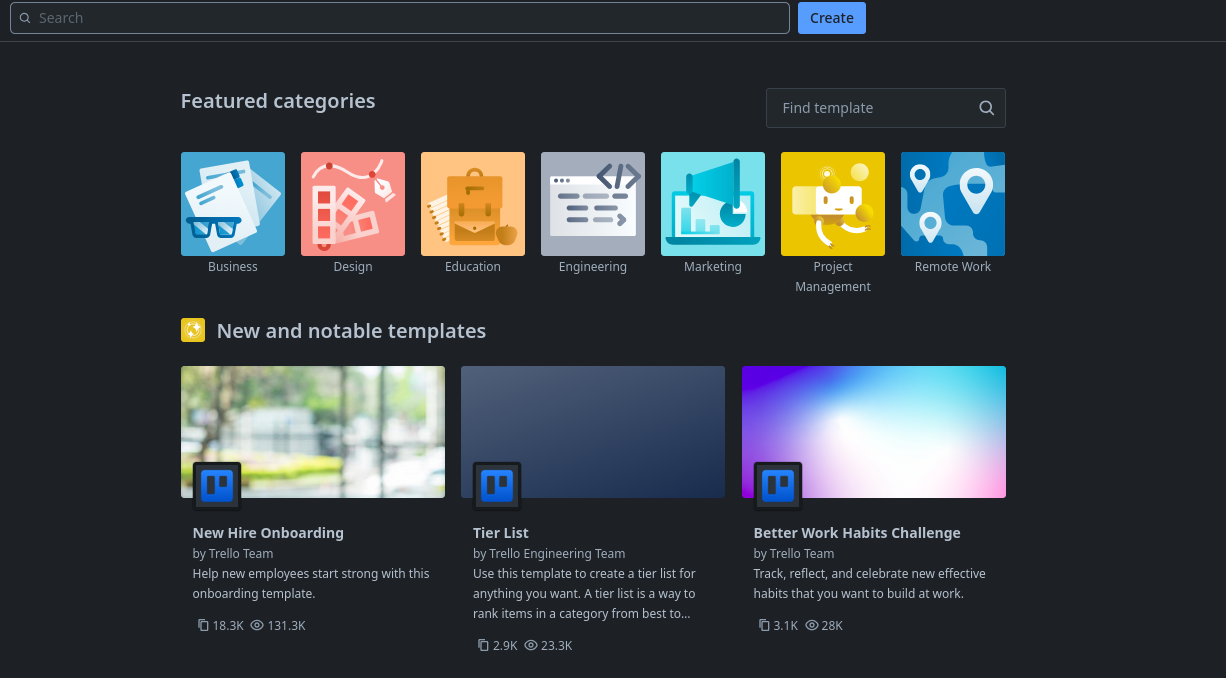Click the Trello logo on New Hire Onboarding card
Image resolution: width=1226 pixels, height=678 pixels.
[x=216, y=485]
